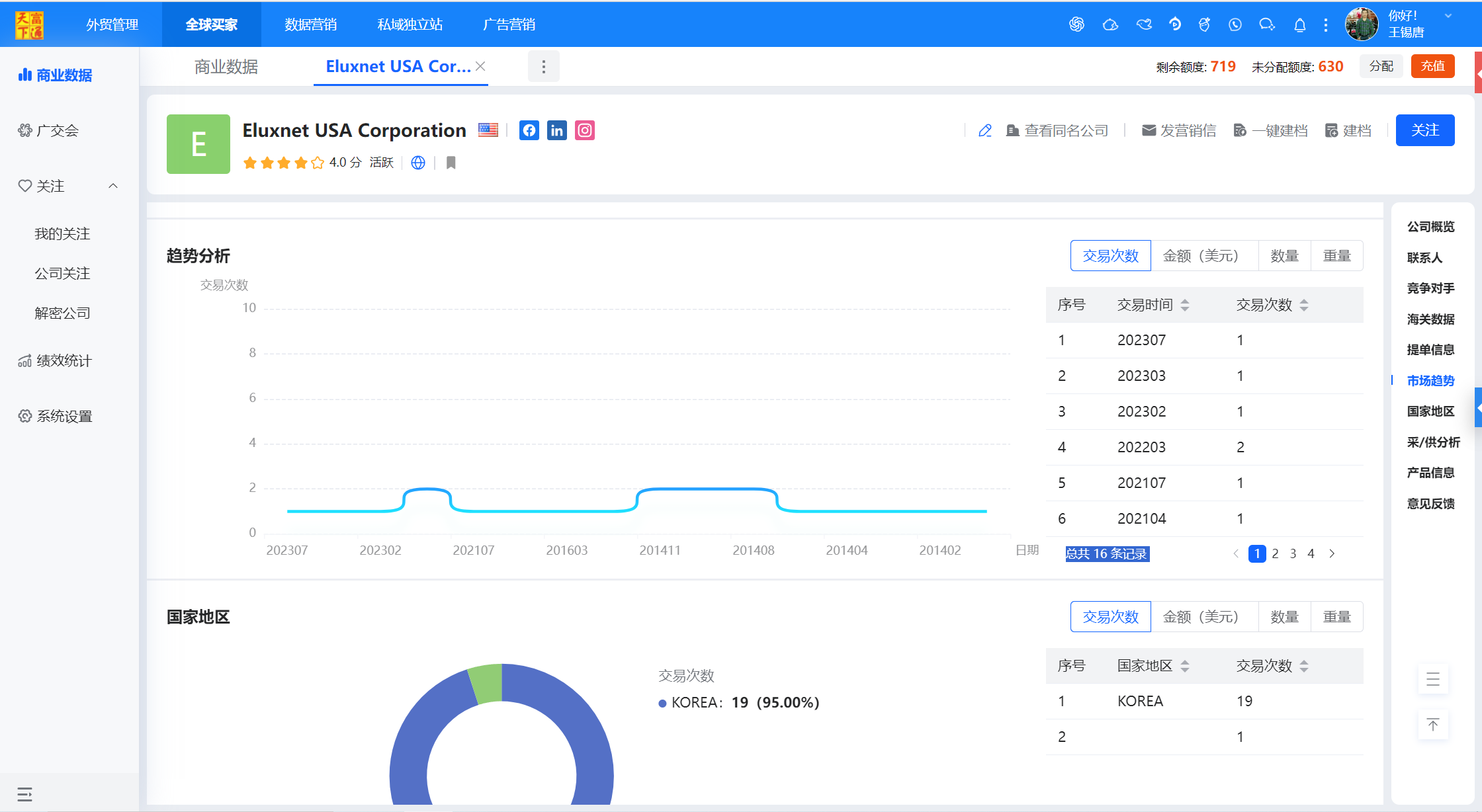Go to next page of trend records

1332,553
